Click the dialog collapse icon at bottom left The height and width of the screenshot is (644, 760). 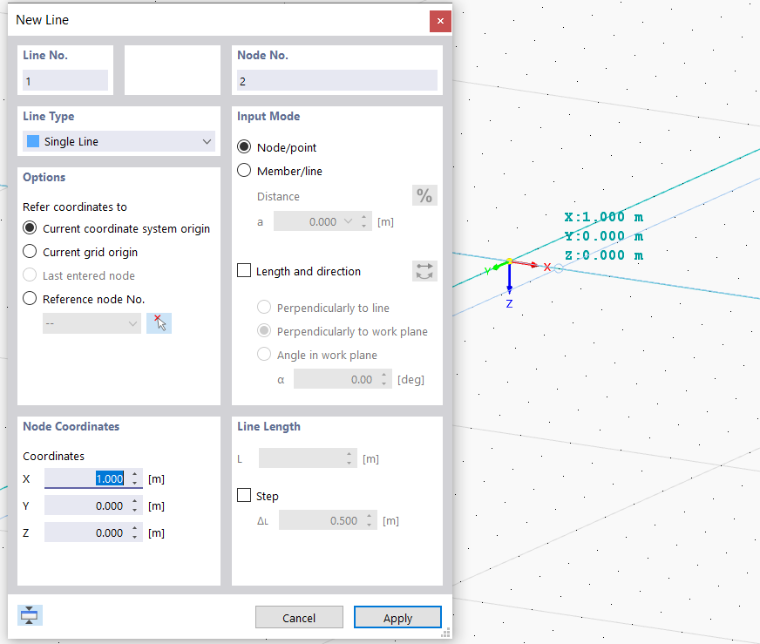point(30,615)
